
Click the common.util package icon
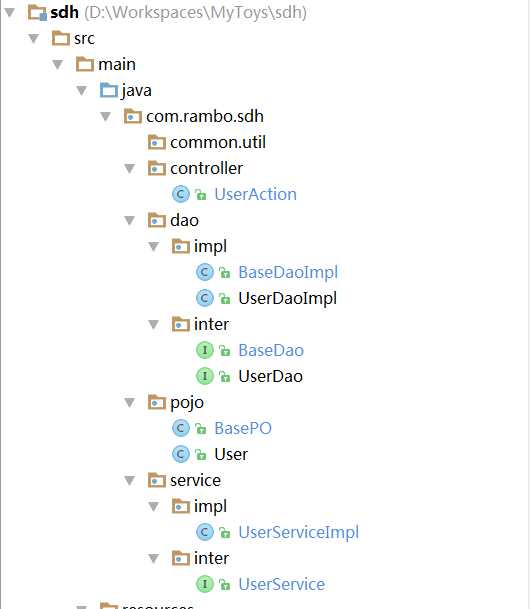tap(157, 143)
